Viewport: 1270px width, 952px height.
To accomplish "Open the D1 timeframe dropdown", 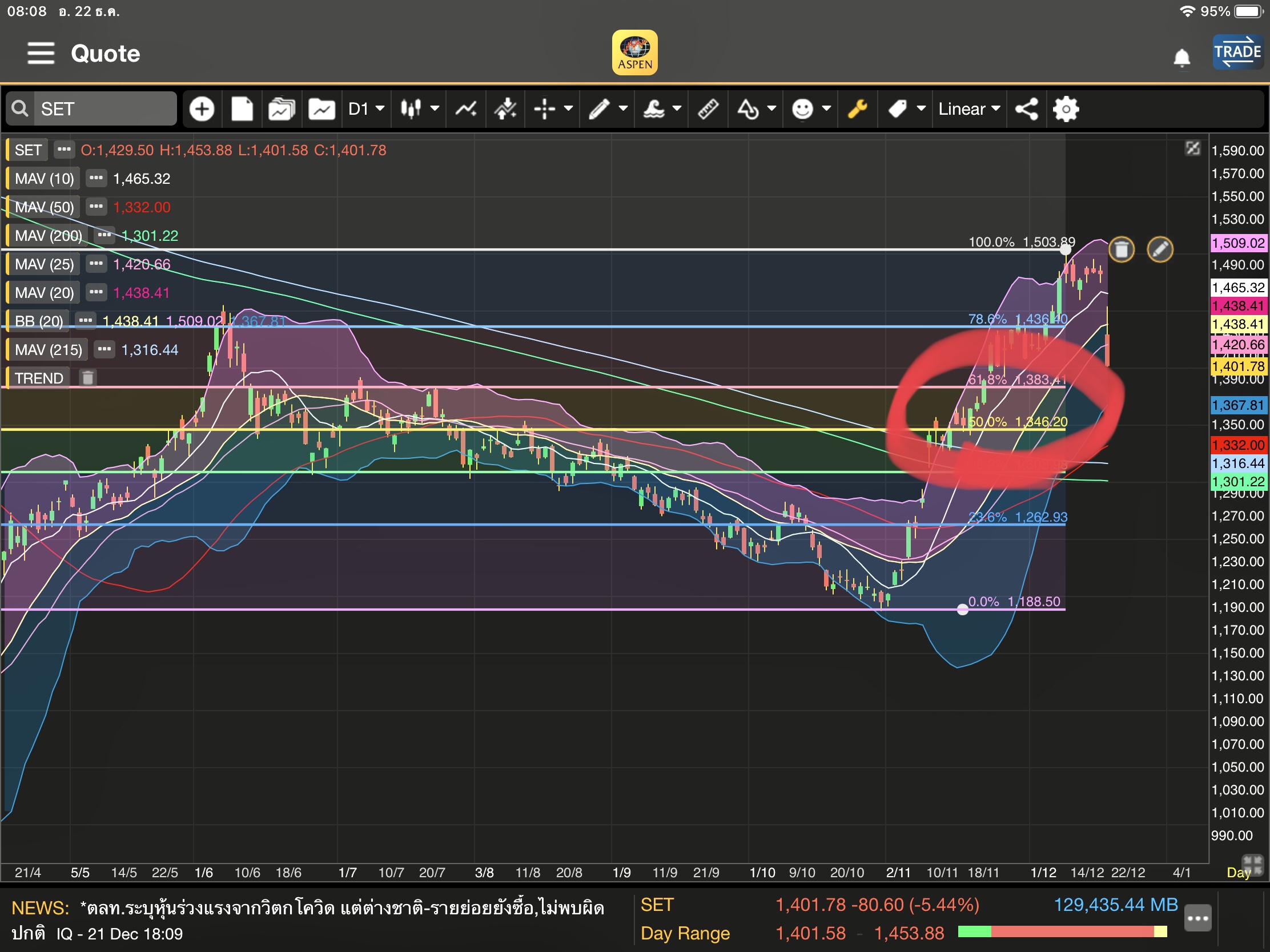I will pos(365,109).
